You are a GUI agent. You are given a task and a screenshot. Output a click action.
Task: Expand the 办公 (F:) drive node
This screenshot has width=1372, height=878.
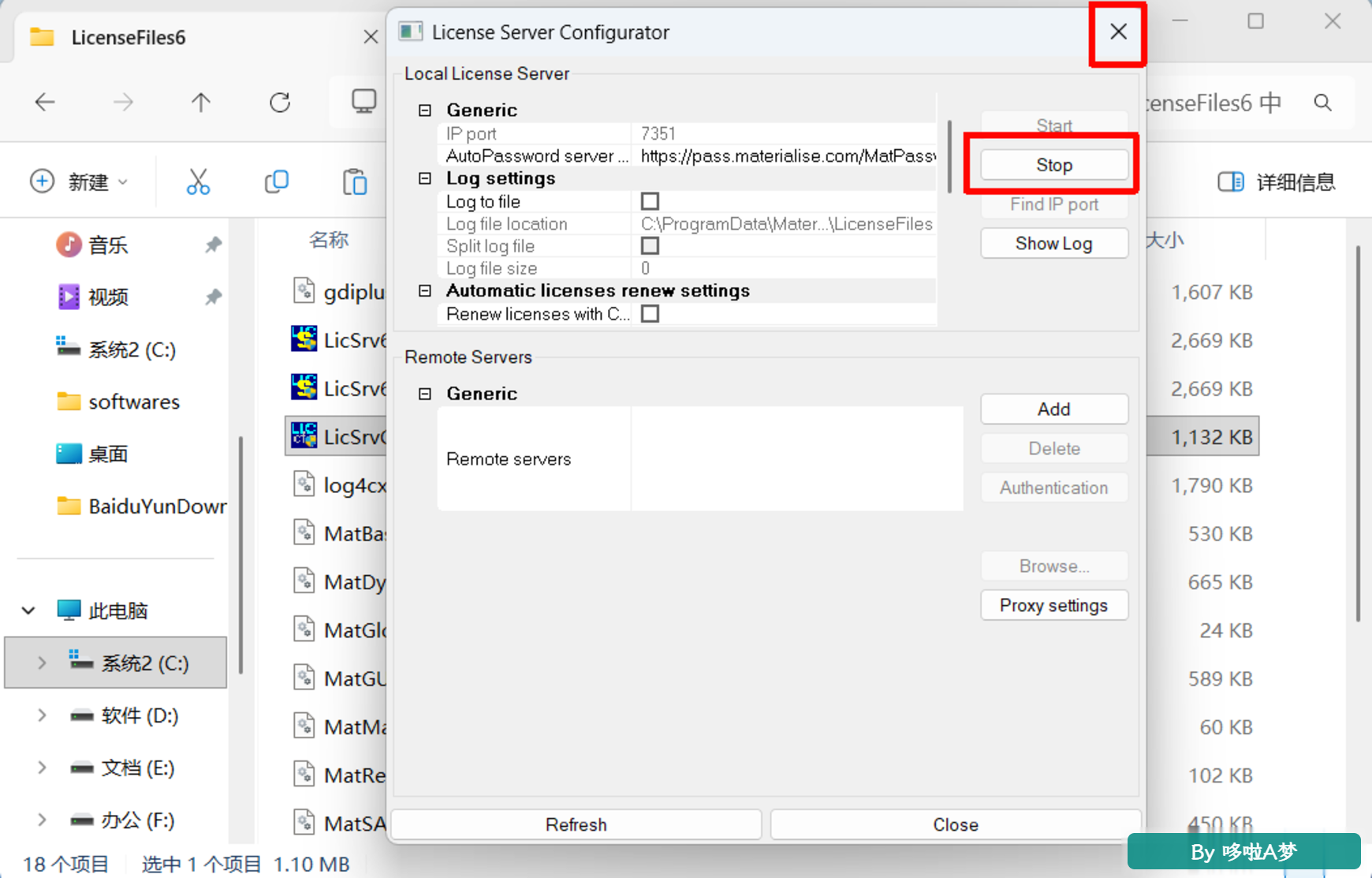coord(42,820)
